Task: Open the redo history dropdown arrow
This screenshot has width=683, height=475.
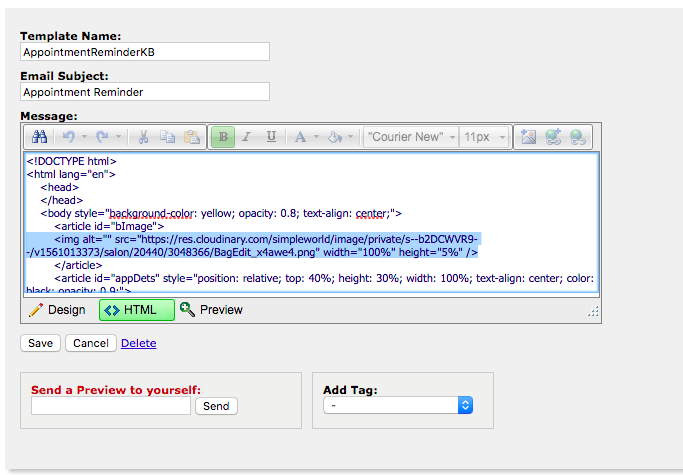Action: click(118, 137)
